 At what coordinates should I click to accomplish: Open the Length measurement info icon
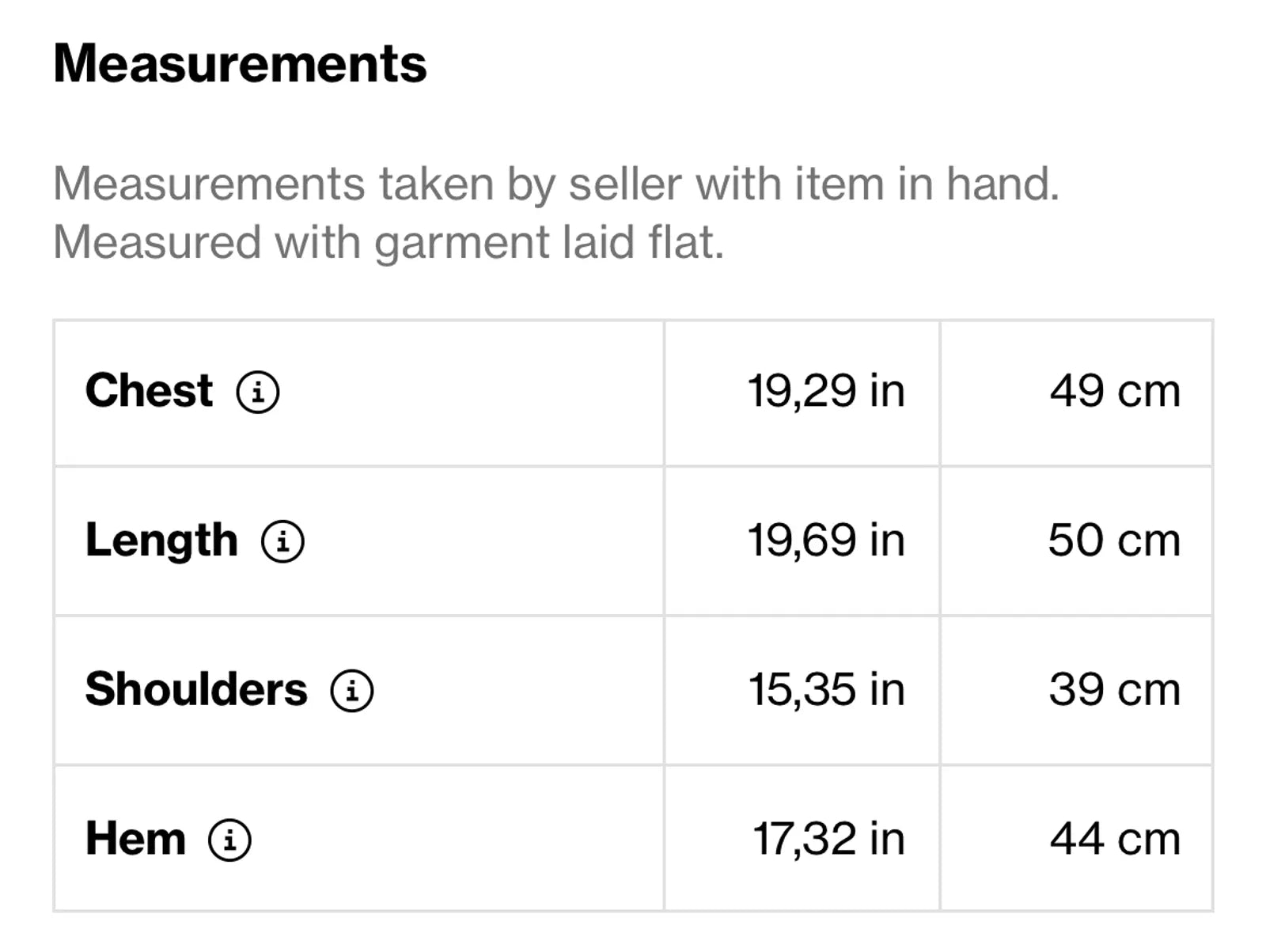pyautogui.click(x=283, y=541)
